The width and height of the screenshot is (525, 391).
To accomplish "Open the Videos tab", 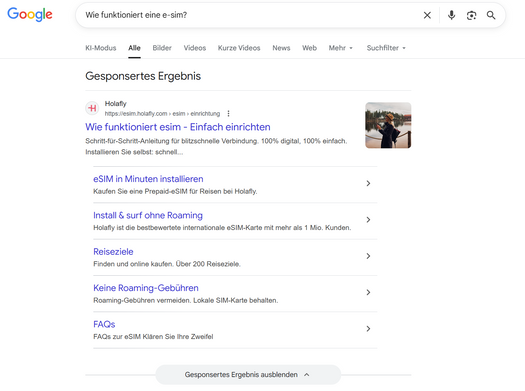I will point(195,48).
